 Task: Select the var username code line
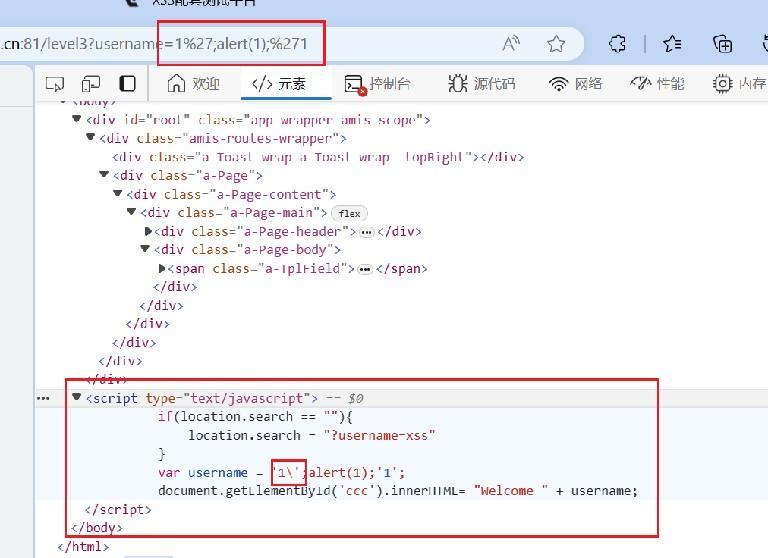point(282,472)
